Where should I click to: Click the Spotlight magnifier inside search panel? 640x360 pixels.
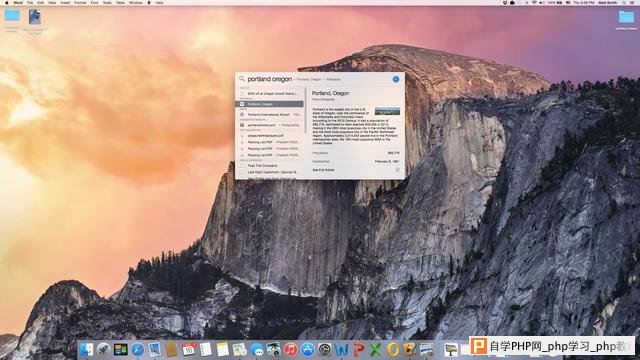[242, 79]
